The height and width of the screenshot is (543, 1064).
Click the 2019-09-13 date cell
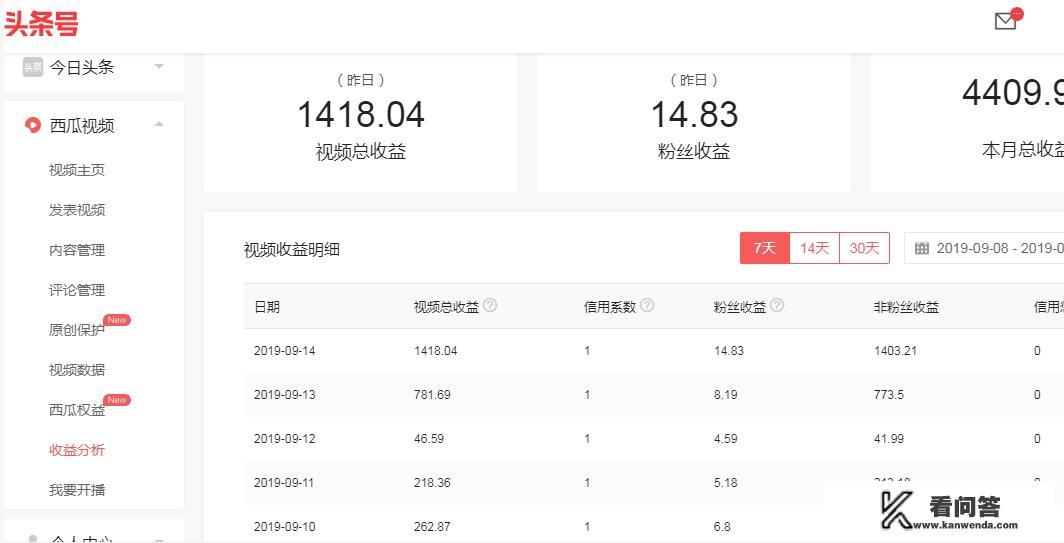coord(284,394)
